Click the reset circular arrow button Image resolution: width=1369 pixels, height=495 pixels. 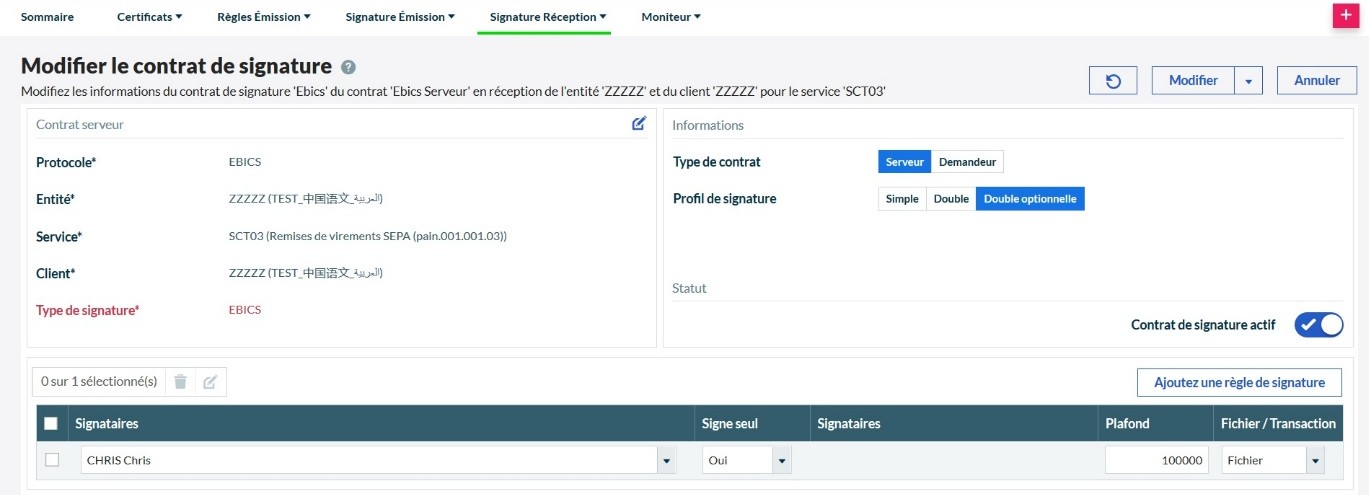(x=1113, y=81)
